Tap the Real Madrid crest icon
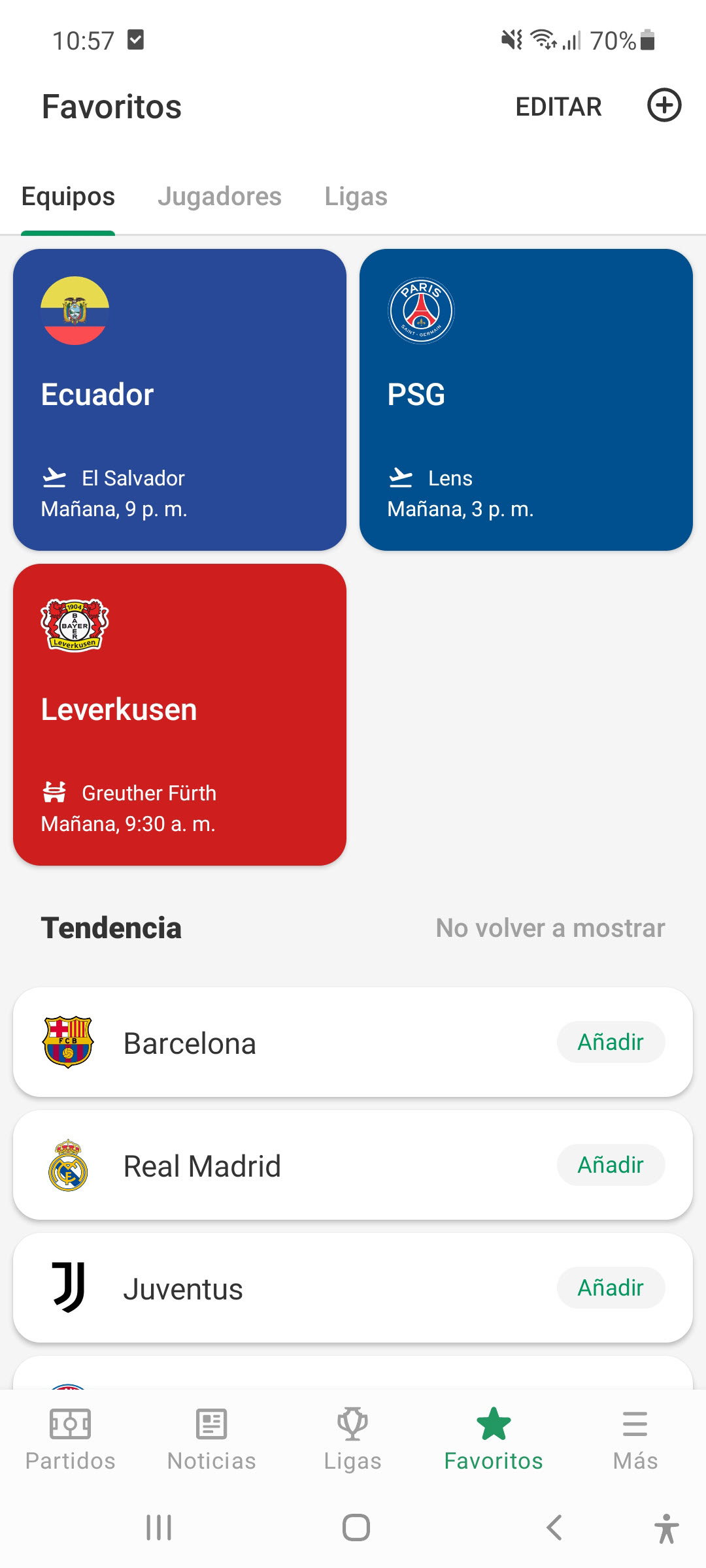The image size is (706, 1568). [68, 1165]
